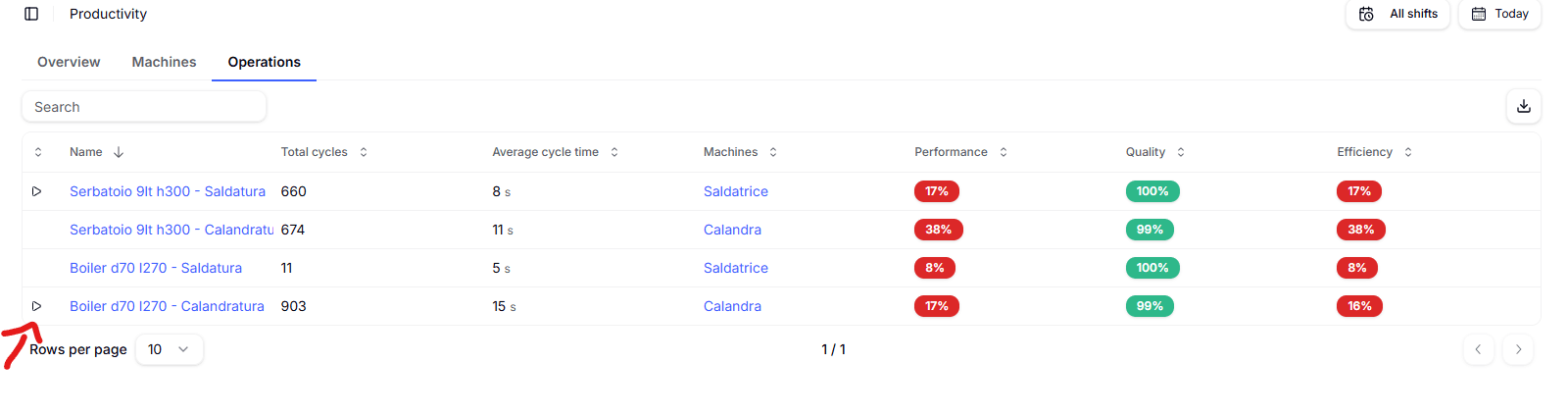The image size is (1568, 415).
Task: Switch to the Overview tab
Action: [x=69, y=62]
